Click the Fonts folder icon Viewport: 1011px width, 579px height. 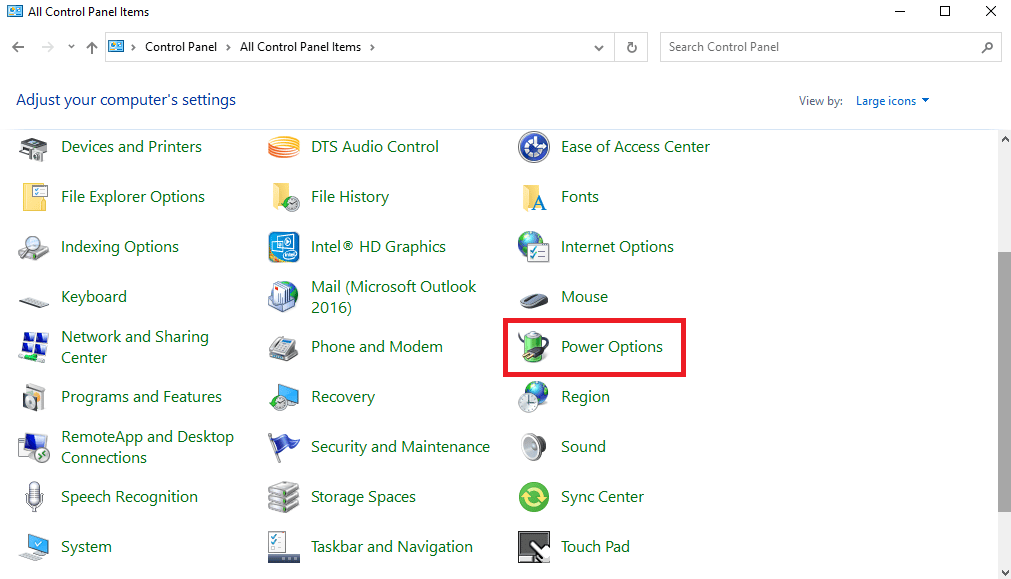[x=535, y=198]
